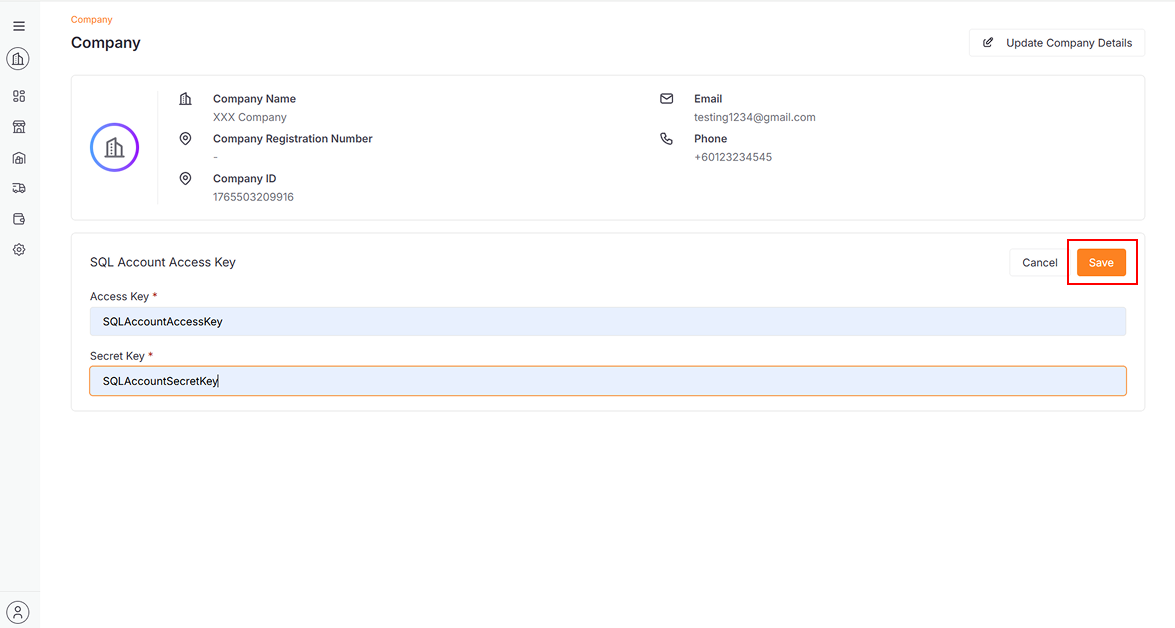Open the warehouse icon in the sidebar
1175x628 pixels.
(19, 158)
